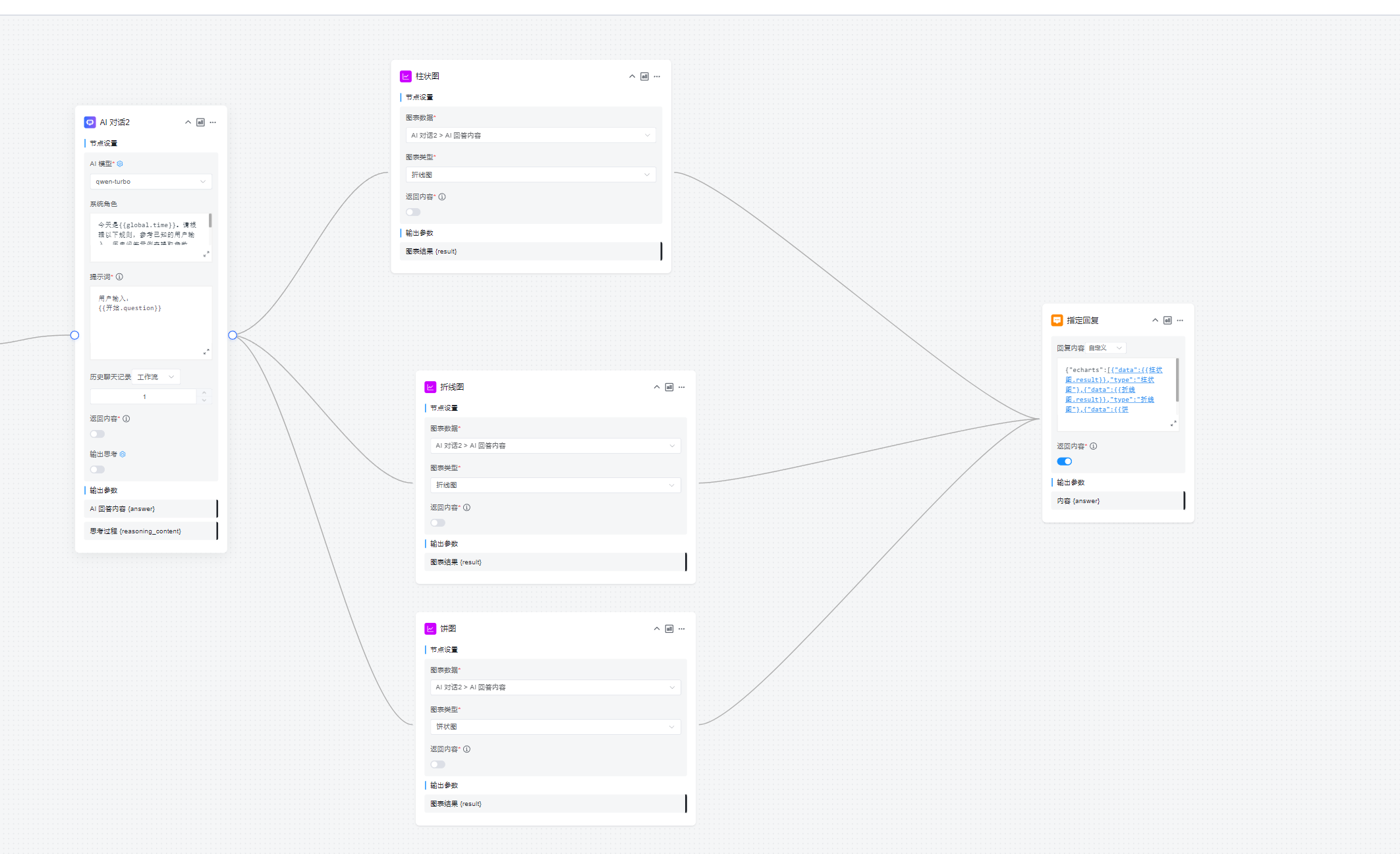Expand the 回复内容 editor in 指定回复

coord(1173,423)
